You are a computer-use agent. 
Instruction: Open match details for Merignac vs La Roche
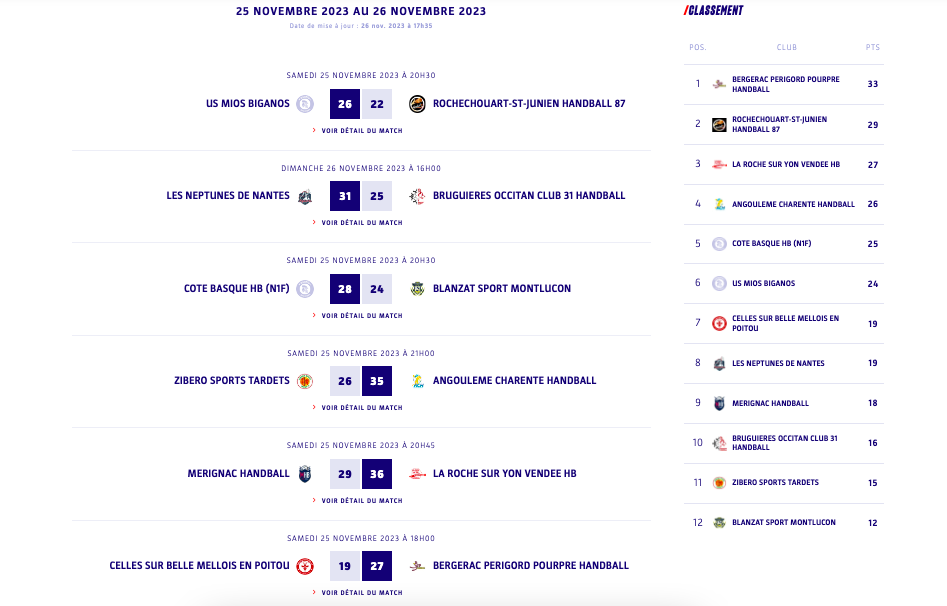(x=361, y=501)
